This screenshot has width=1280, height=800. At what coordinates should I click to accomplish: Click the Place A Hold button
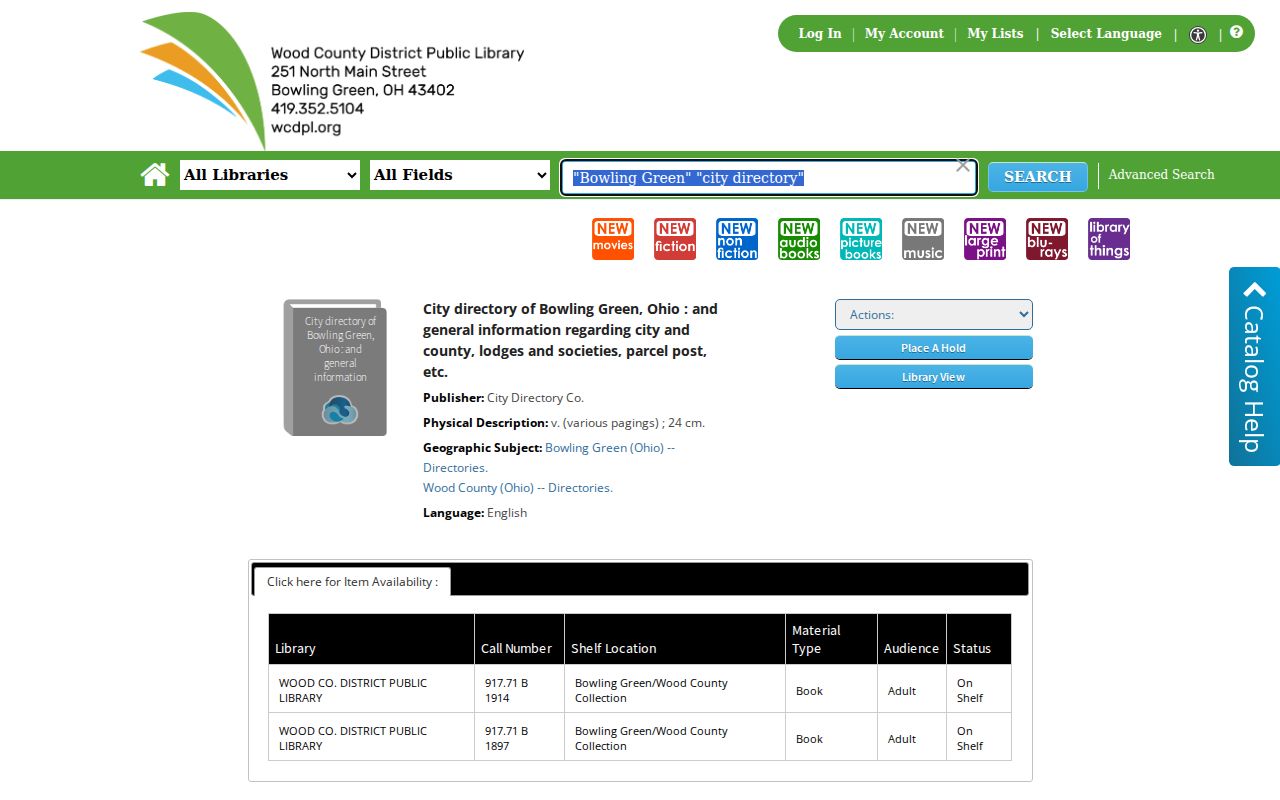[x=934, y=348]
